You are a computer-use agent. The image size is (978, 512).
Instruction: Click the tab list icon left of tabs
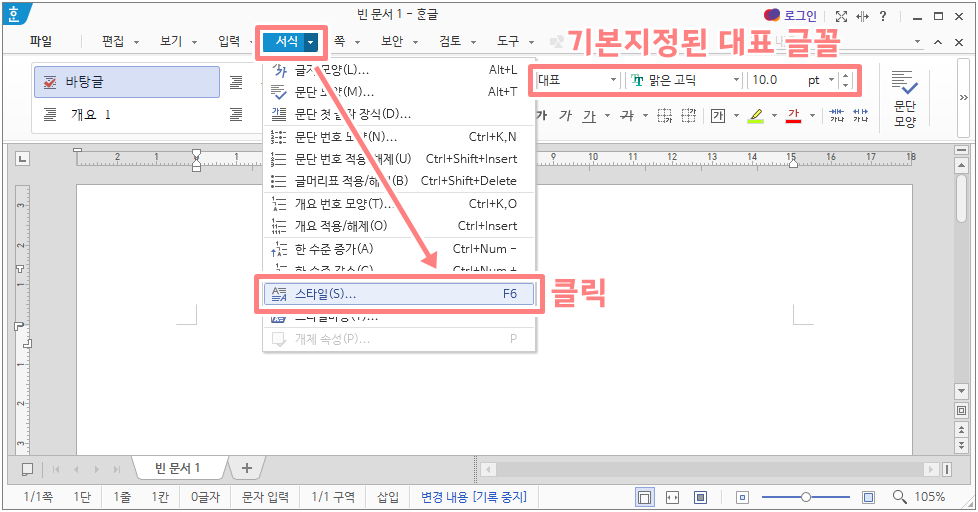pos(27,469)
